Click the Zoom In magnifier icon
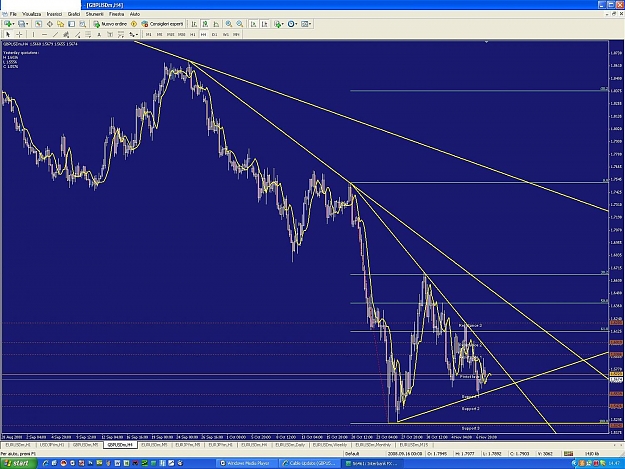625x469 pixels. (x=229, y=24)
